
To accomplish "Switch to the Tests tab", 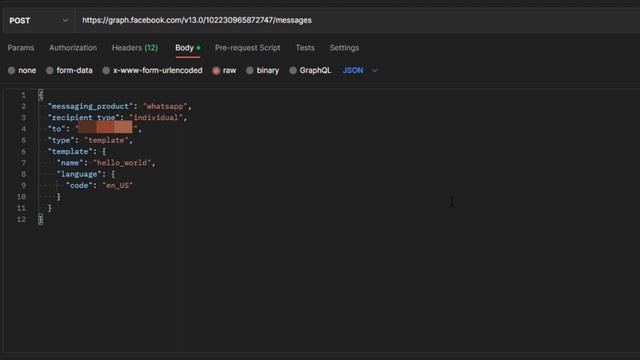I will pyautogui.click(x=305, y=48).
